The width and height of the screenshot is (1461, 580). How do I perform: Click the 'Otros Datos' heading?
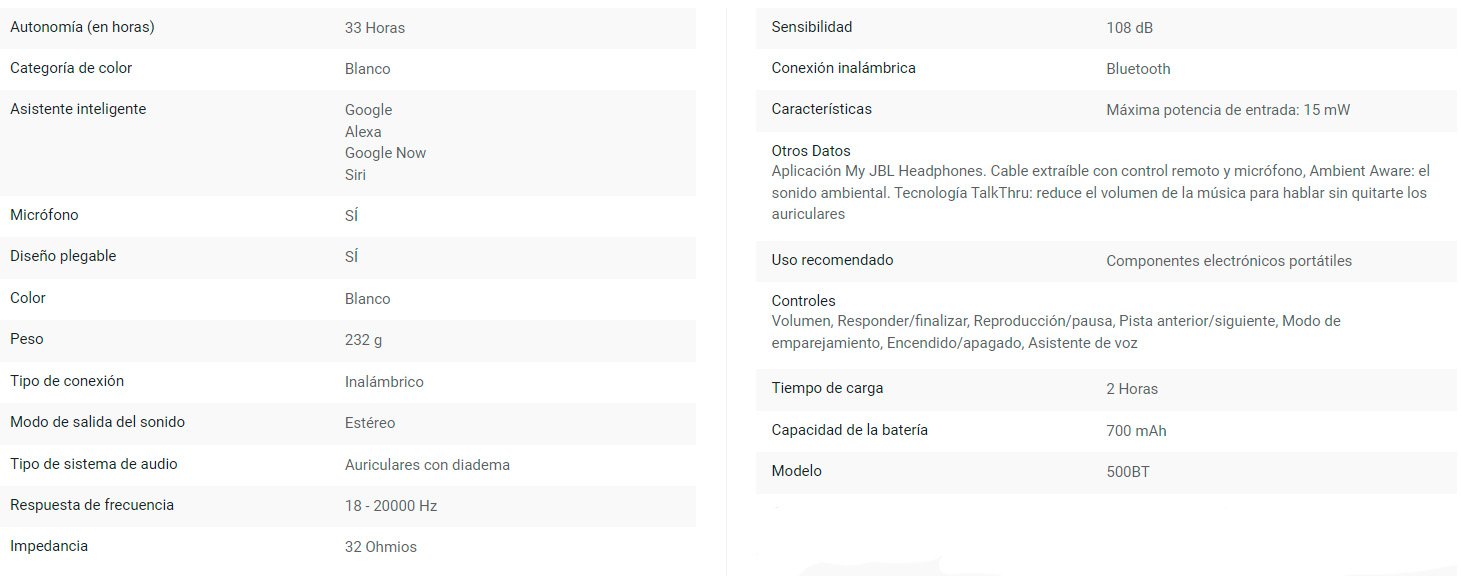[x=811, y=151]
